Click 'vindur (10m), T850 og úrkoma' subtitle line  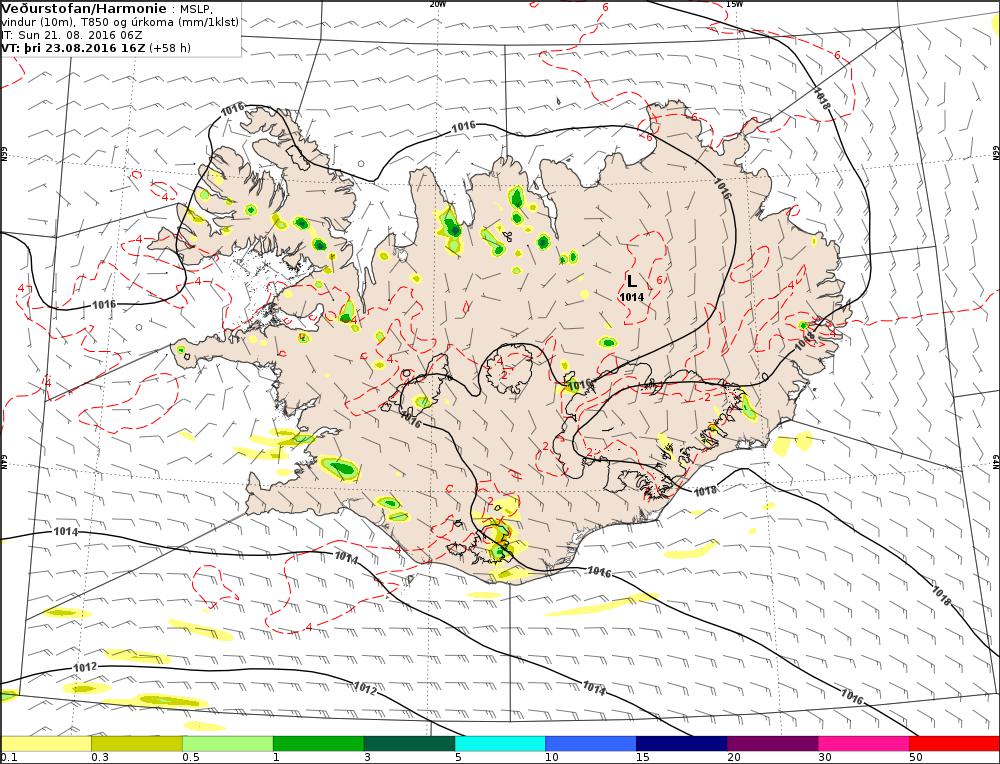click(x=120, y=22)
